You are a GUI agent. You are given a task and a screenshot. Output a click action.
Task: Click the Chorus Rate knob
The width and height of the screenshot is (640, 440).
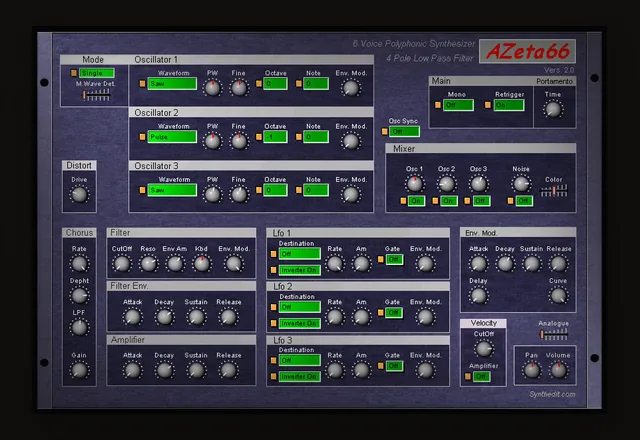(79, 264)
